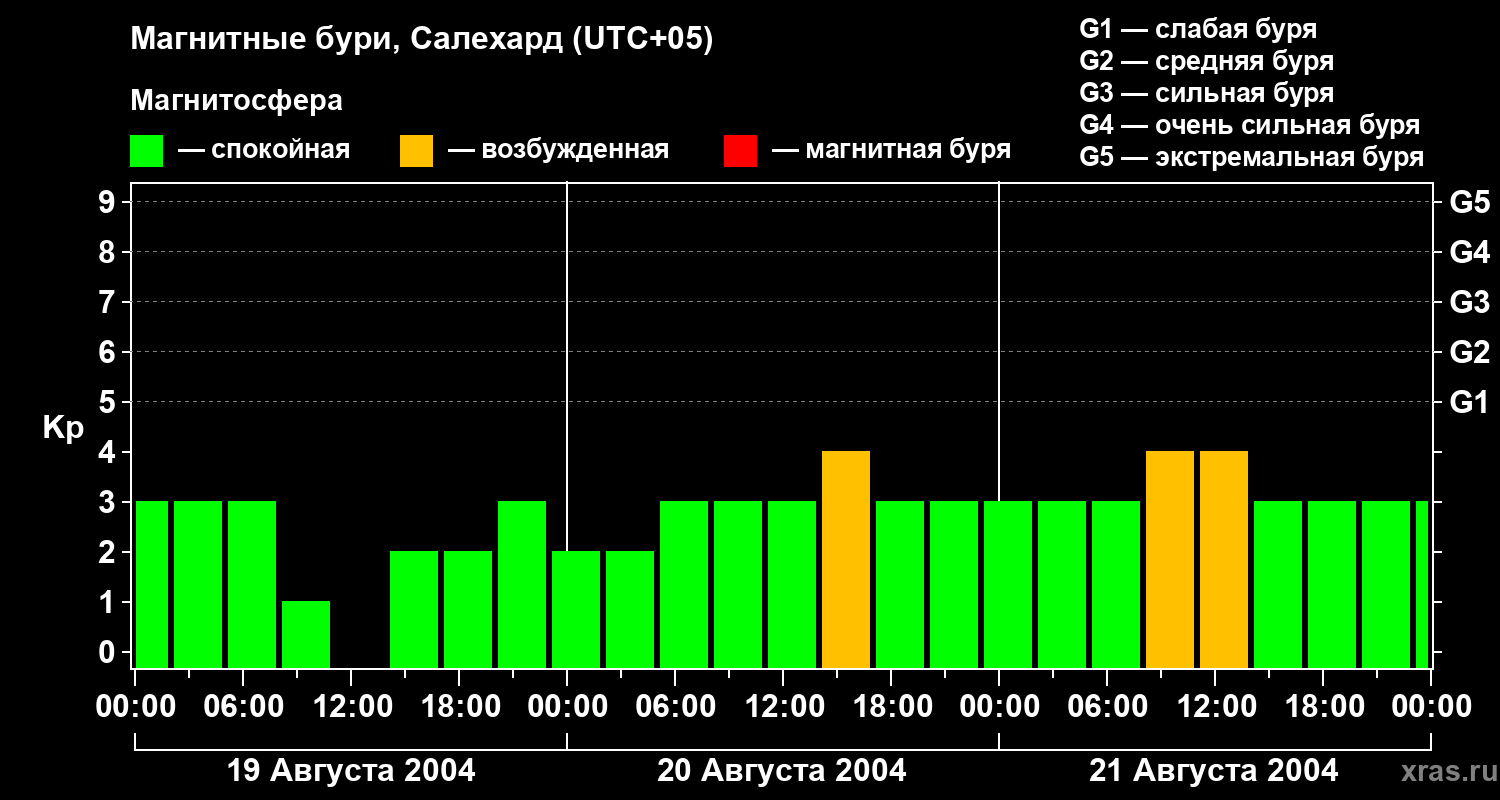1500x800 pixels.
Task: Click the 'G4 — очень сильная буря' legend line
Action: (1249, 125)
